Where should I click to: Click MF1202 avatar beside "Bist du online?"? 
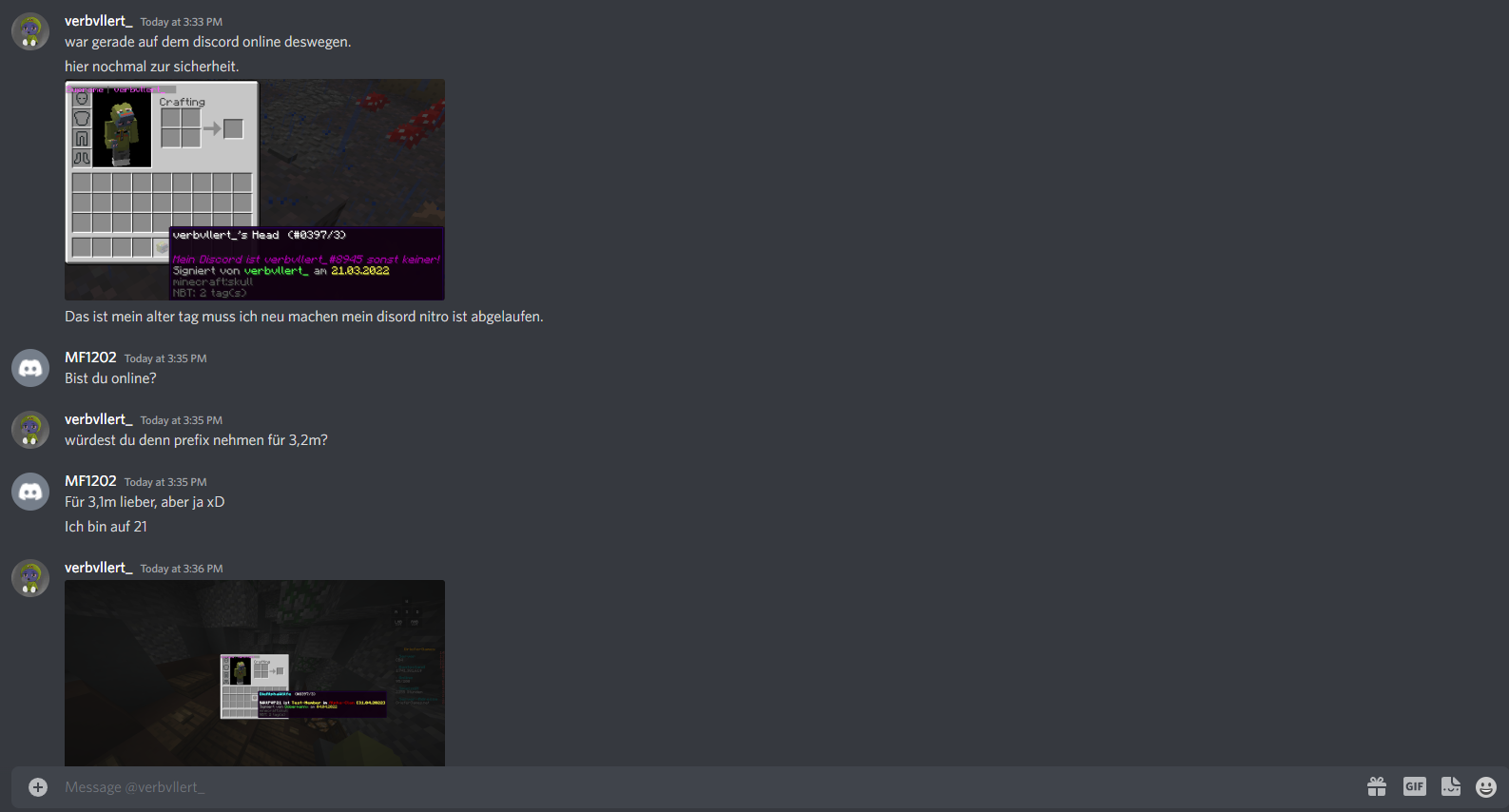(30, 368)
